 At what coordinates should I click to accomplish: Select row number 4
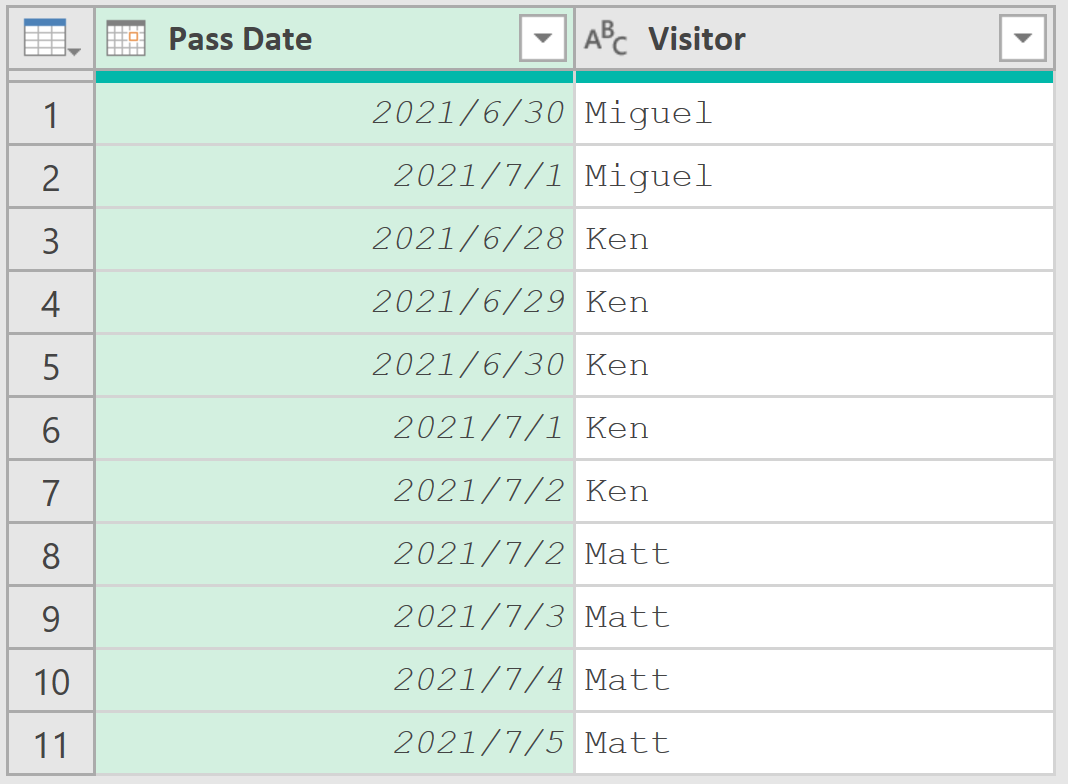pos(51,303)
